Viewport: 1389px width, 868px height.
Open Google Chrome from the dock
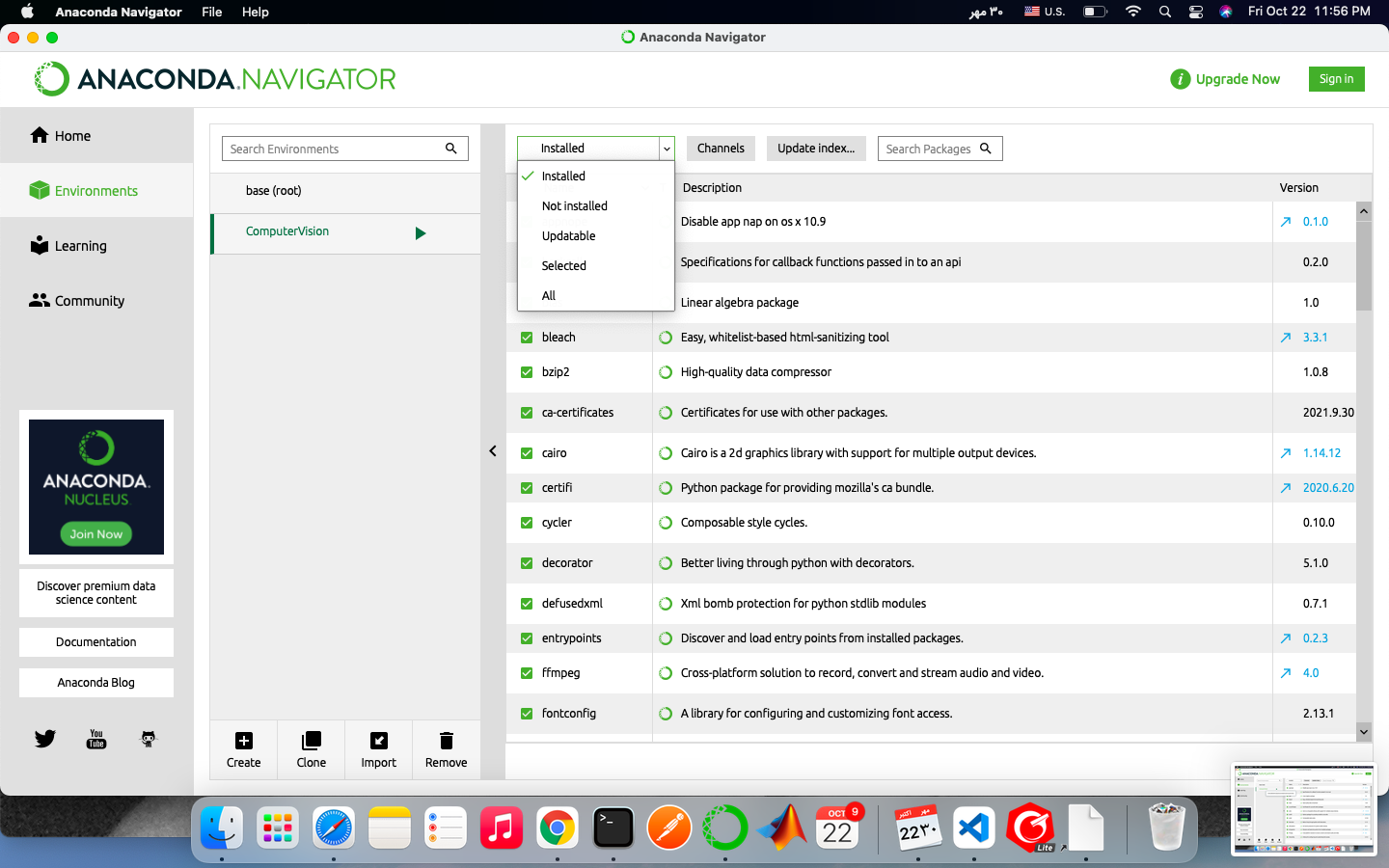tap(558, 827)
